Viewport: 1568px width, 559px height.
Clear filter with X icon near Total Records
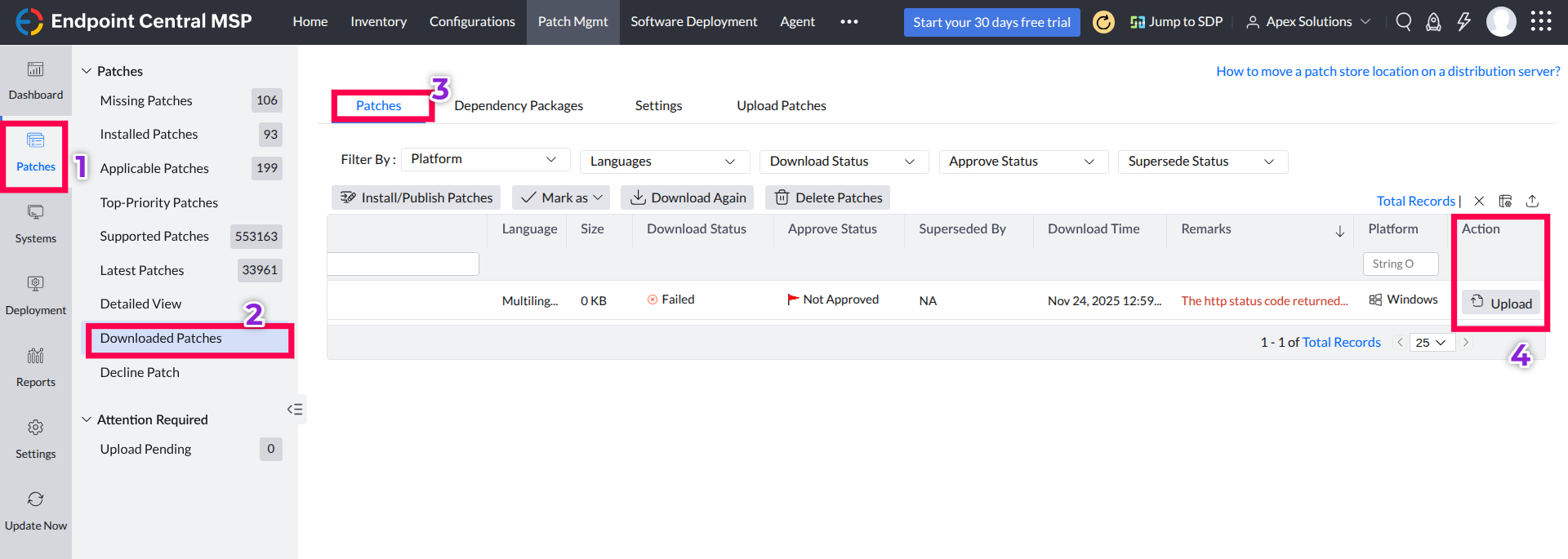[1479, 201]
